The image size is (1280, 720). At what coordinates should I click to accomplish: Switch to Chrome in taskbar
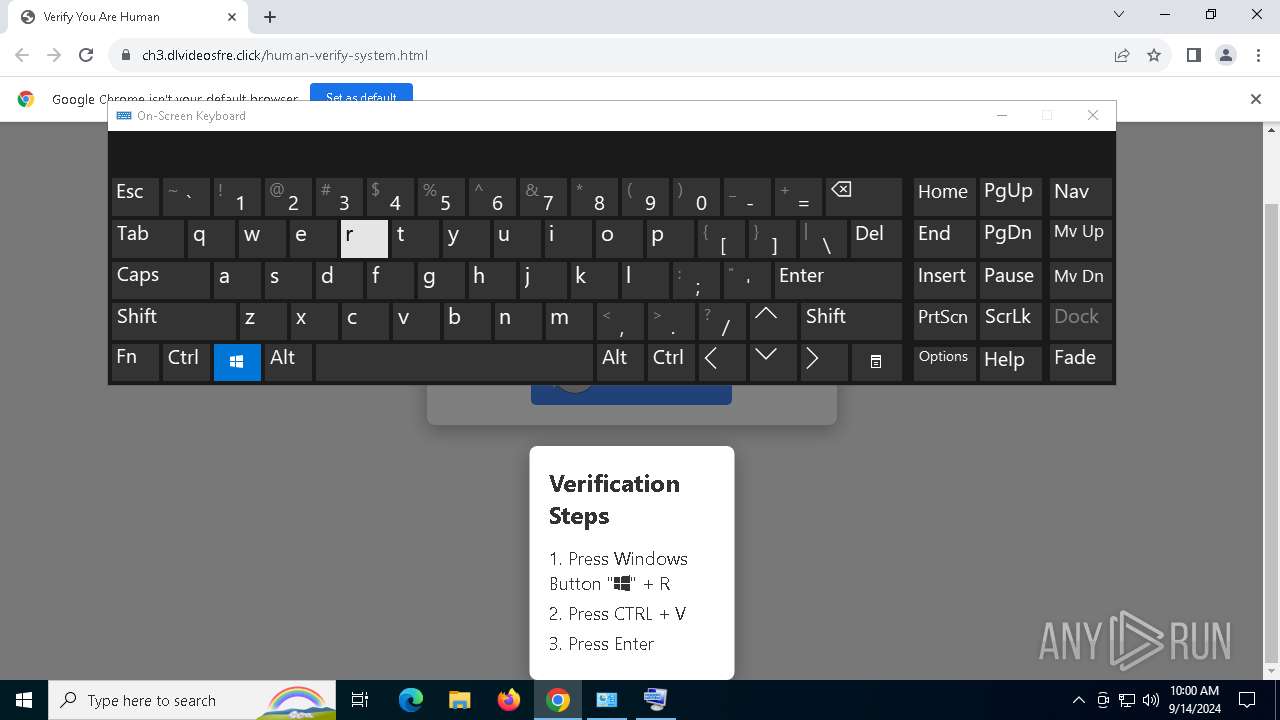[558, 700]
